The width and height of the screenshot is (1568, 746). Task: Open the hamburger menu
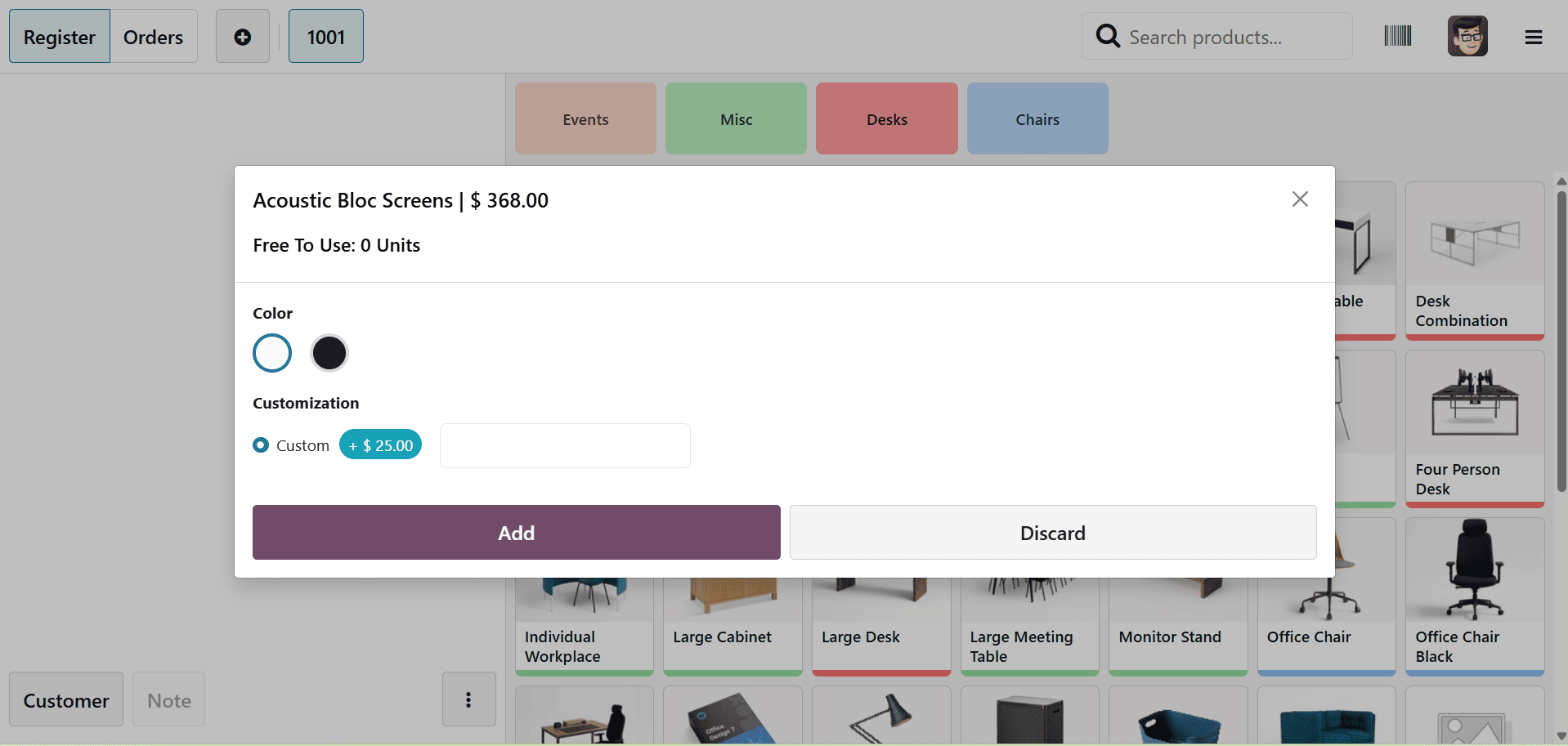(x=1534, y=37)
